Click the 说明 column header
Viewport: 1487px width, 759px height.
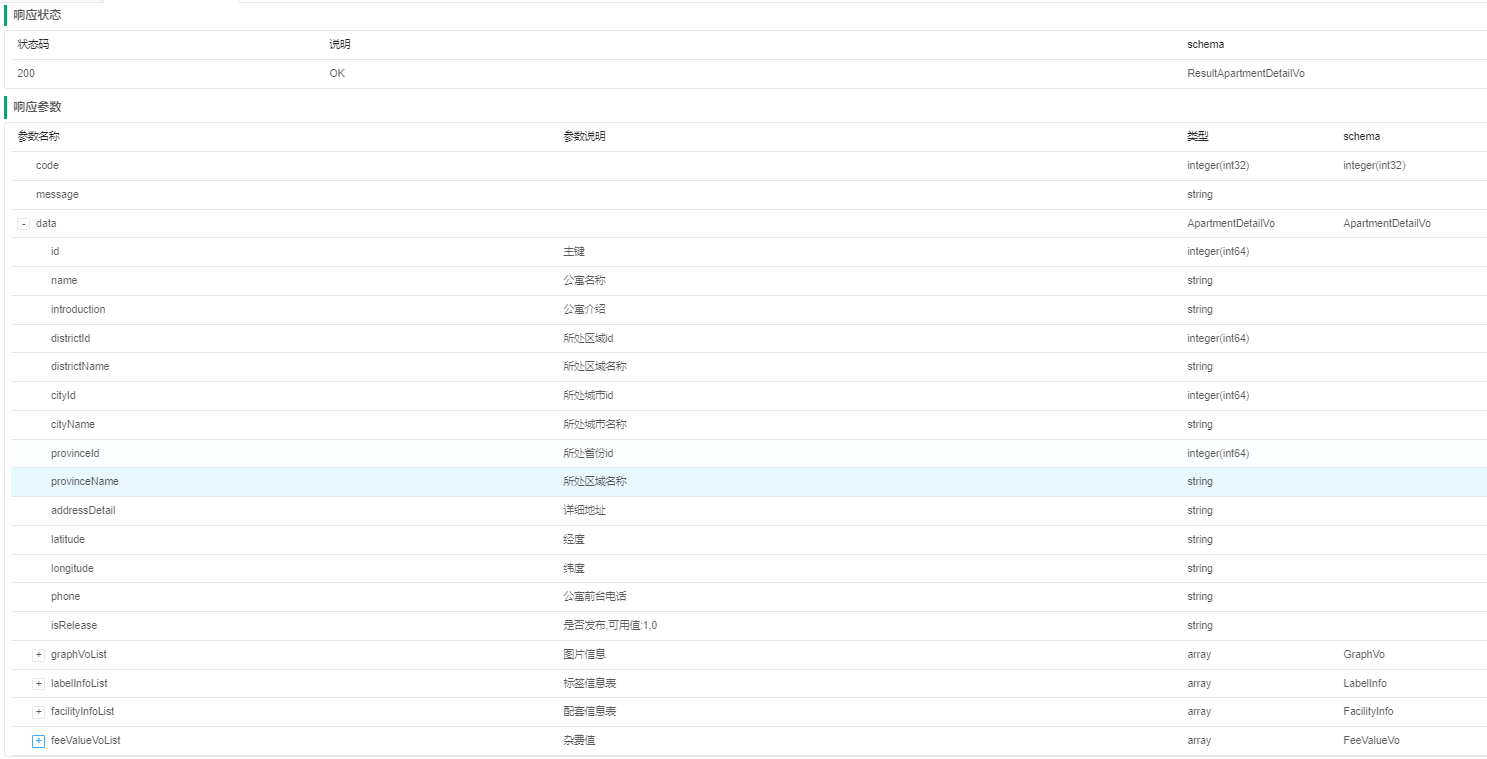coord(340,45)
